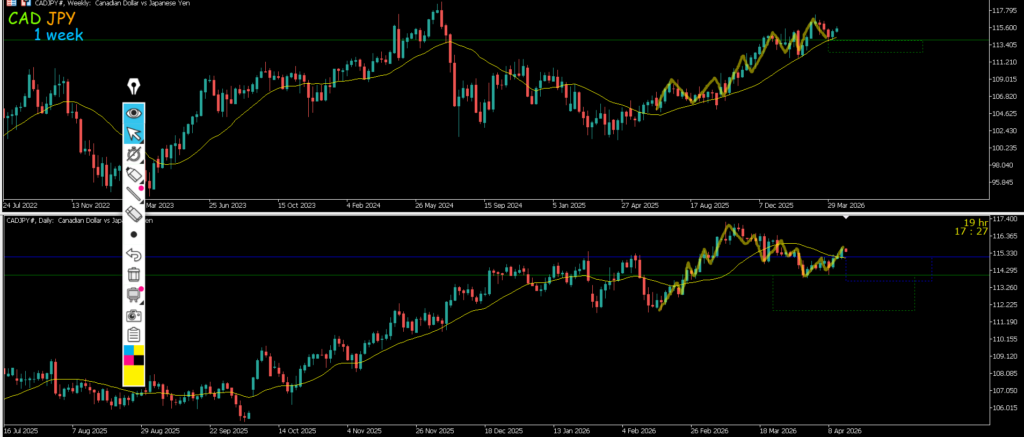Viewport: 1024px width, 437px height.
Task: Click the white chart shift triangle on daily chart
Action: point(847,216)
